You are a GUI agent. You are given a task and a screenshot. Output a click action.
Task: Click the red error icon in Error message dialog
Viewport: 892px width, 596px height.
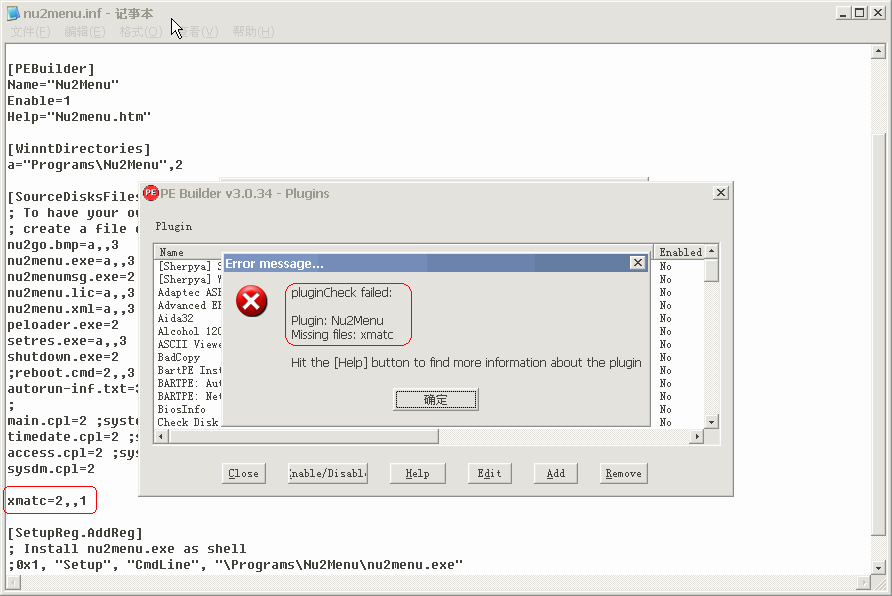click(x=251, y=301)
